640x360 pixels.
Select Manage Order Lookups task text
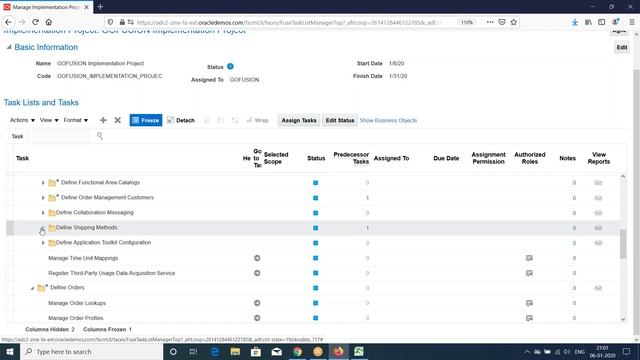[x=77, y=303]
